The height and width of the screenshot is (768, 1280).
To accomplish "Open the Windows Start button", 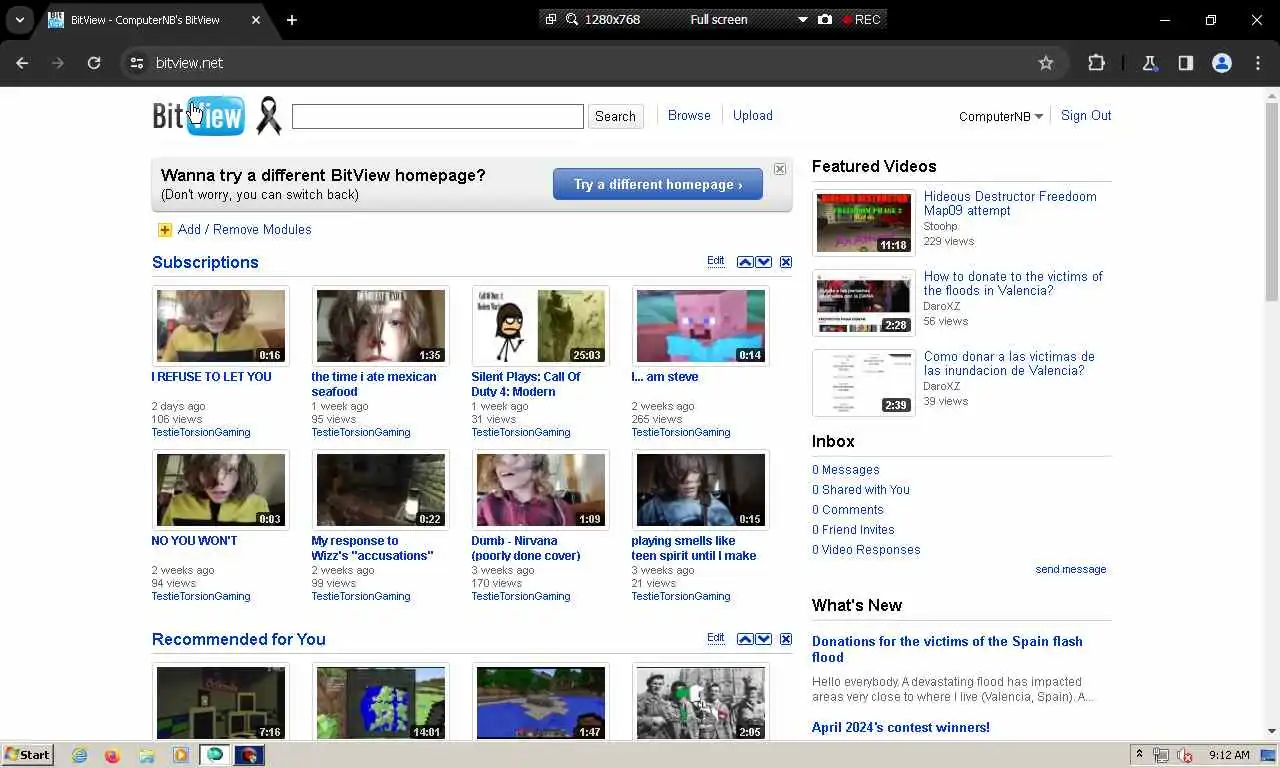I will [x=28, y=755].
